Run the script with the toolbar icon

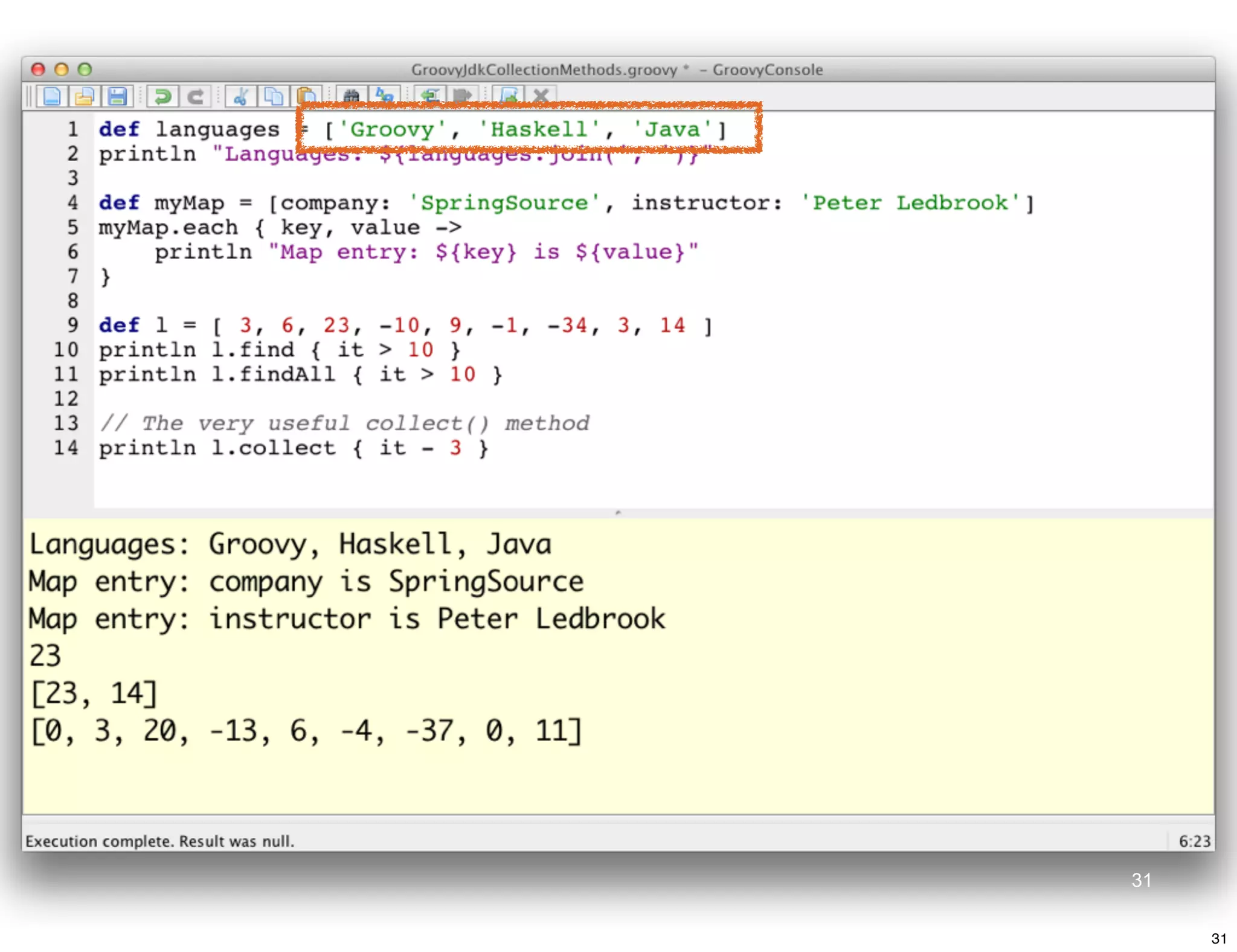coord(509,95)
